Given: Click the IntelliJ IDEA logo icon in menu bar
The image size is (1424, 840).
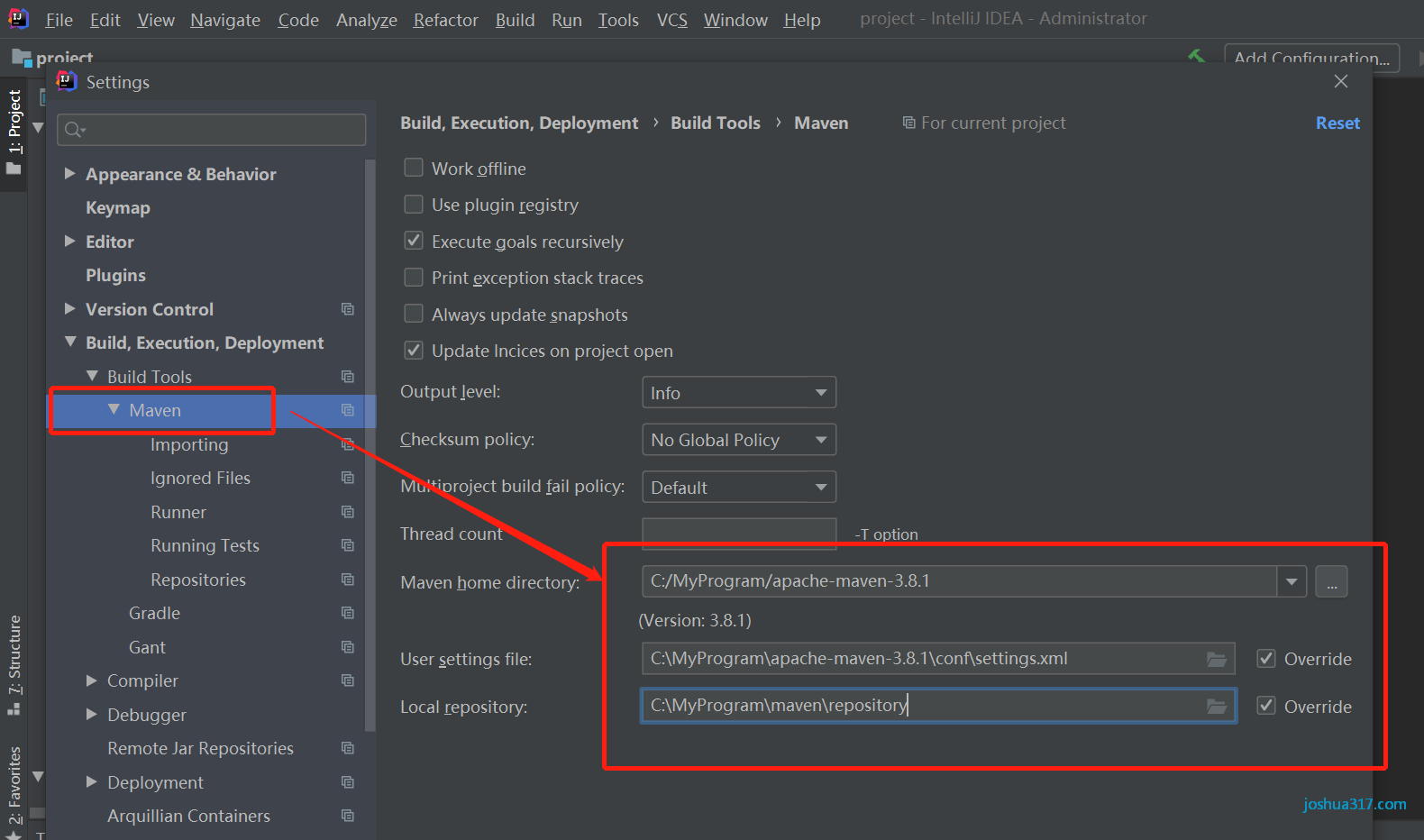Looking at the screenshot, I should 18,18.
